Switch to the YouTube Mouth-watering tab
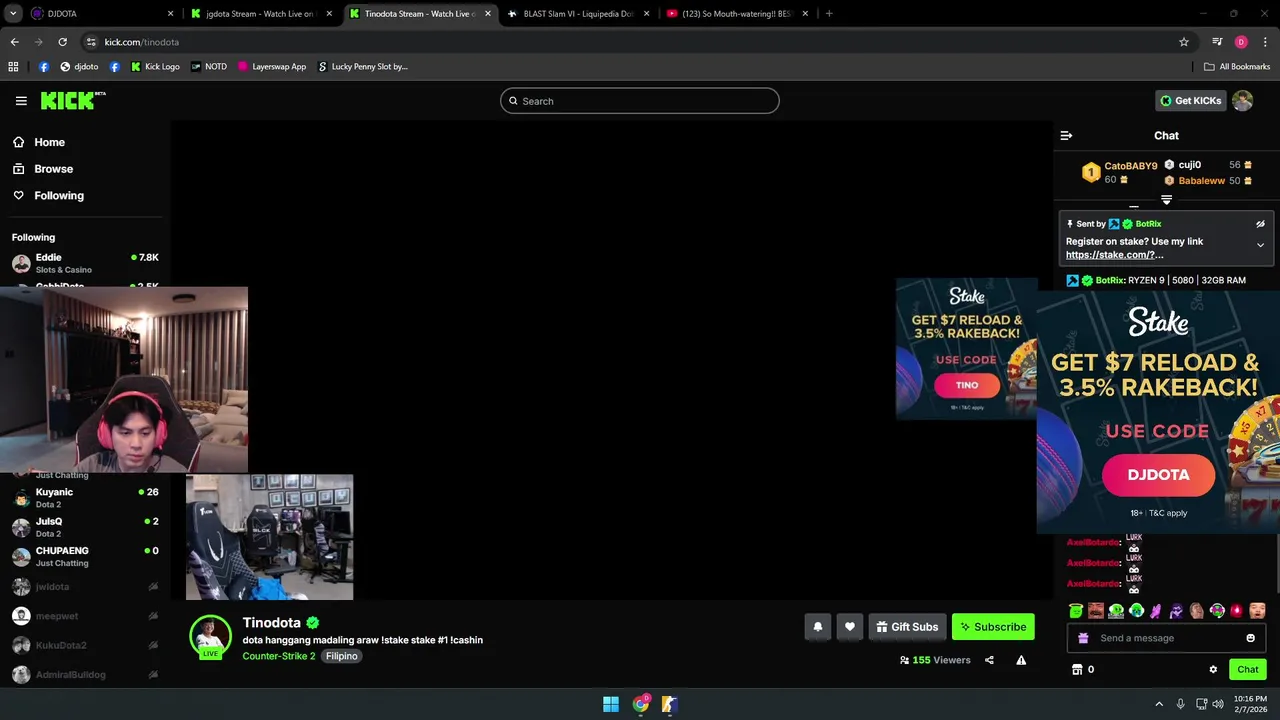 point(738,14)
